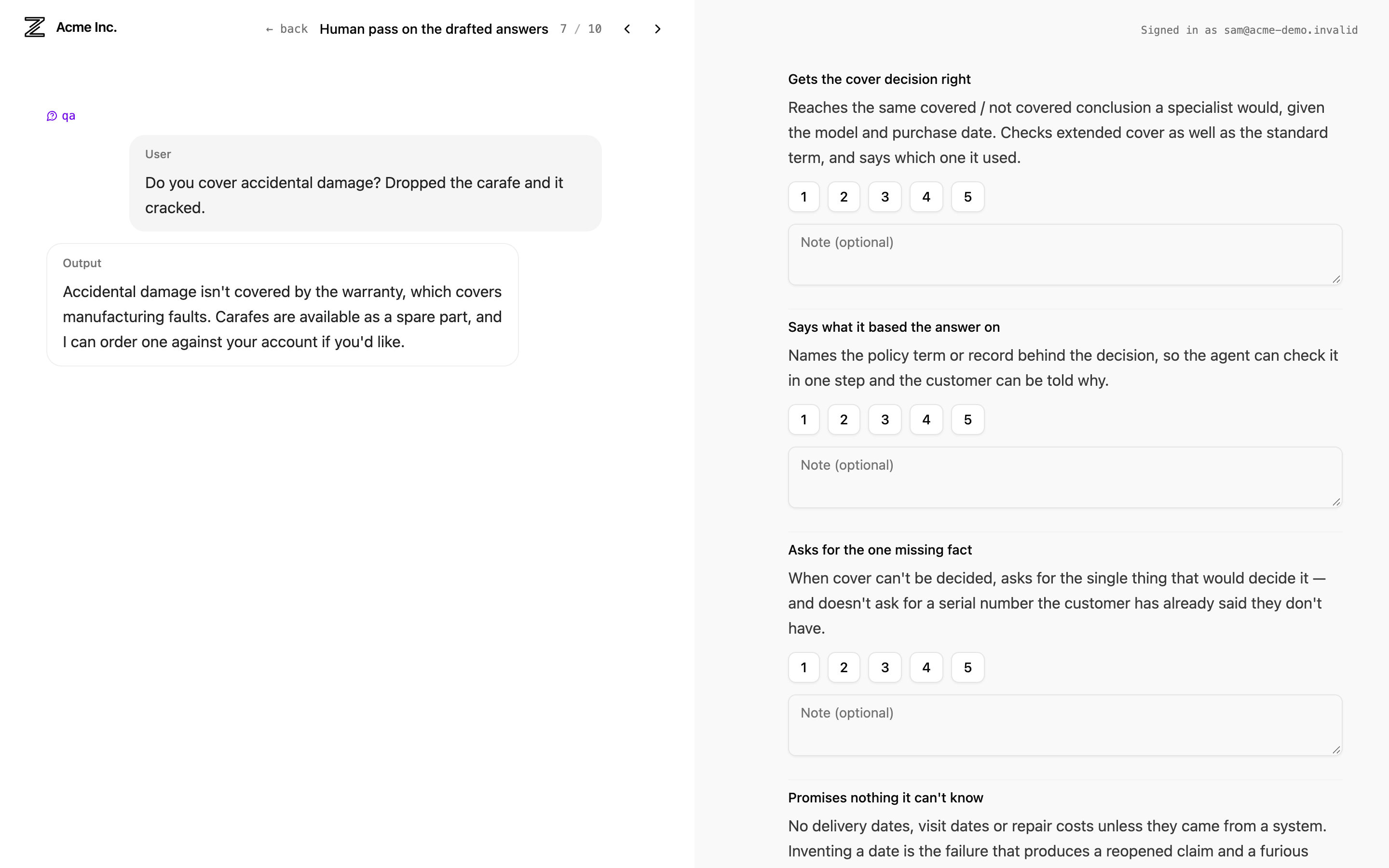
Task: Go to previous item with left chevron
Action: (627, 29)
